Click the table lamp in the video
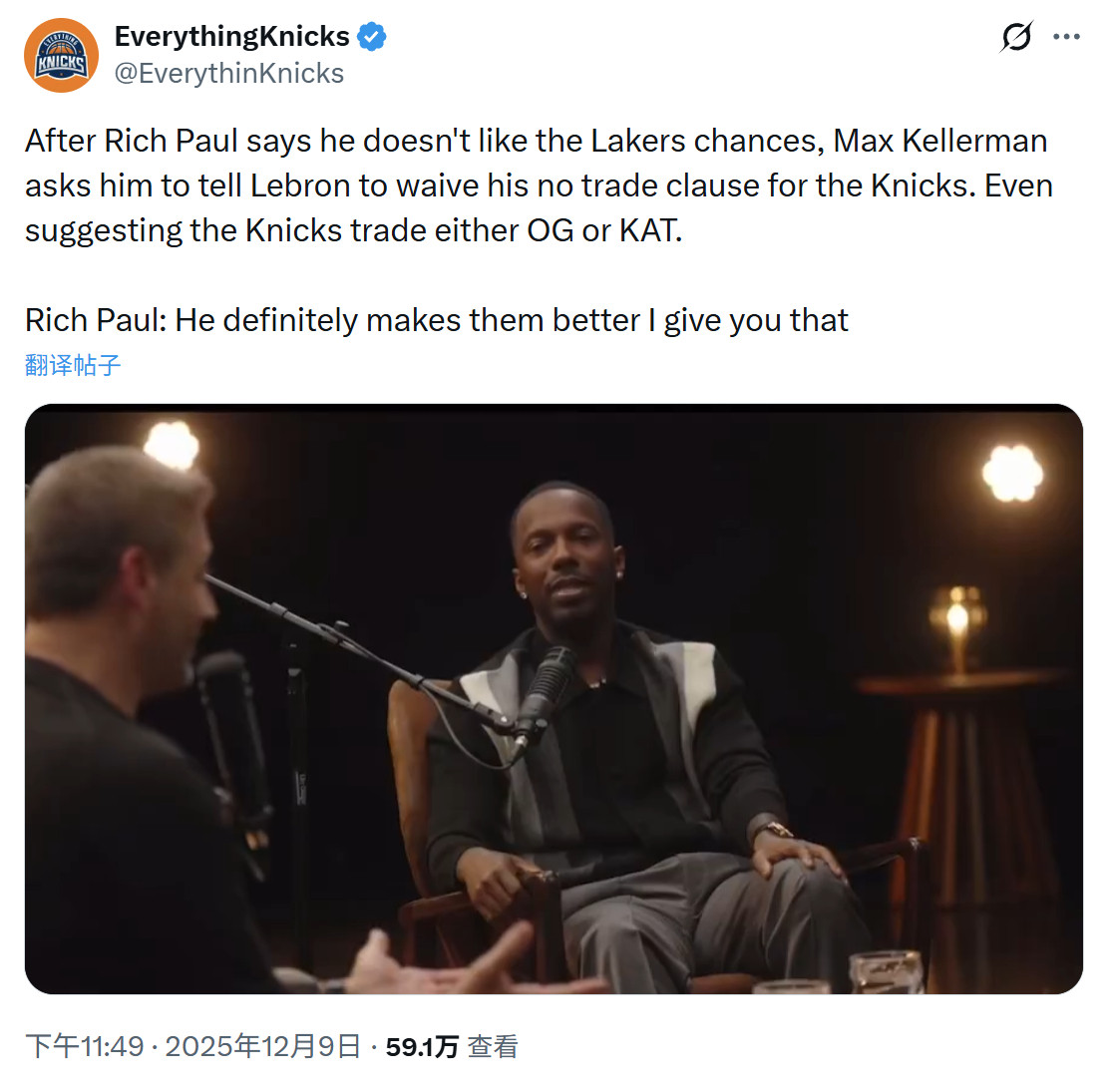The height and width of the screenshot is (1092, 1112). (x=957, y=624)
